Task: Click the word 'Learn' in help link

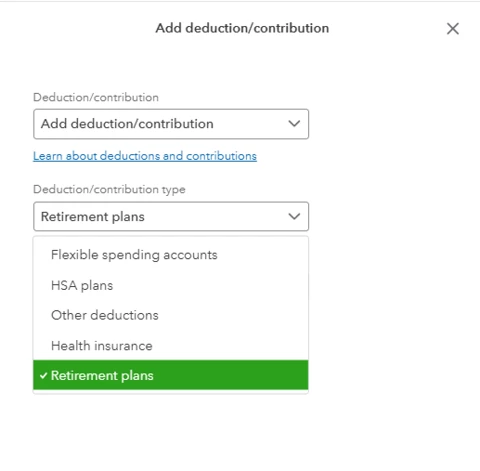Action: (x=48, y=156)
